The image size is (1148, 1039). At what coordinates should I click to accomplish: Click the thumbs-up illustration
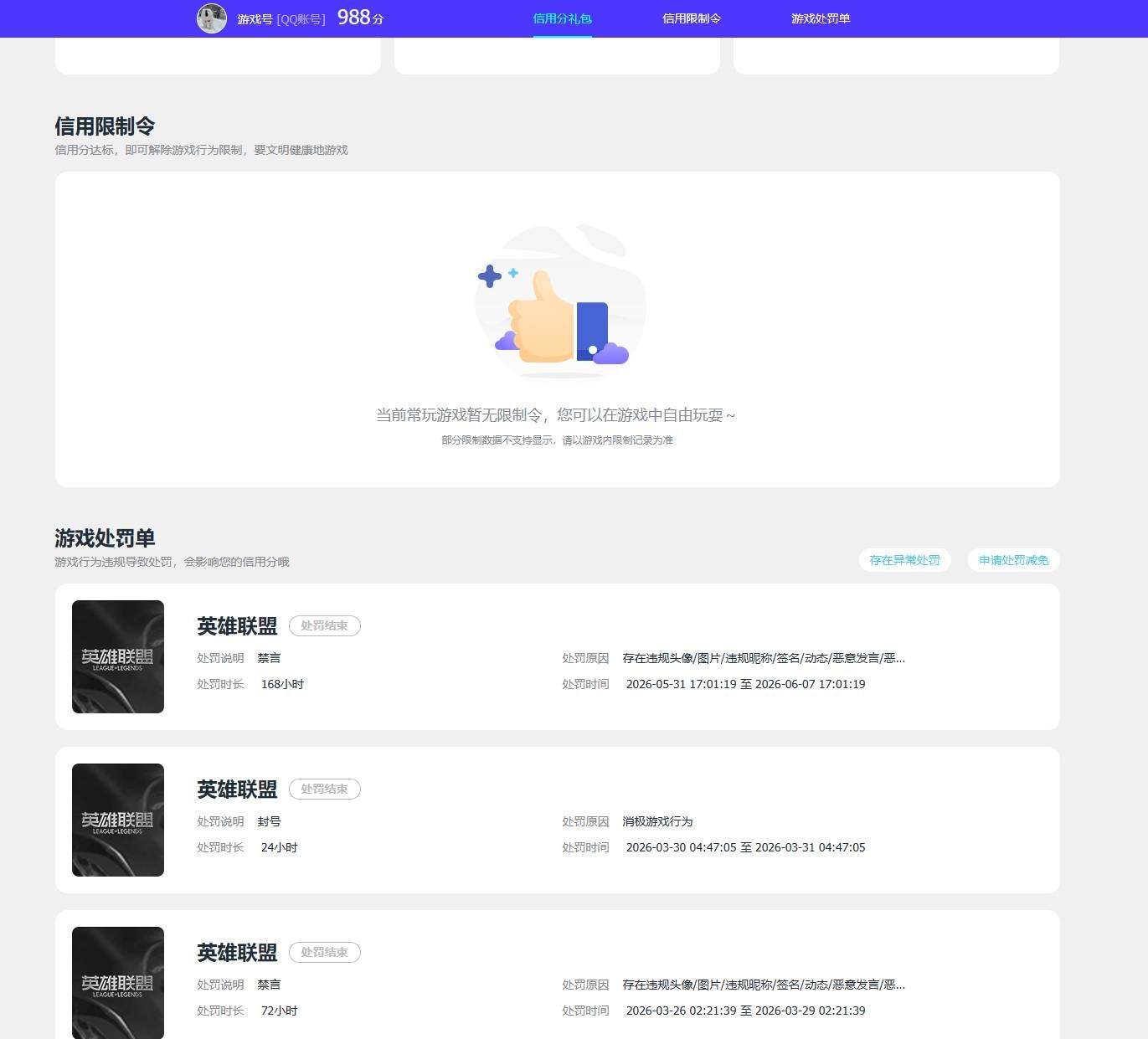pyautogui.click(x=559, y=301)
